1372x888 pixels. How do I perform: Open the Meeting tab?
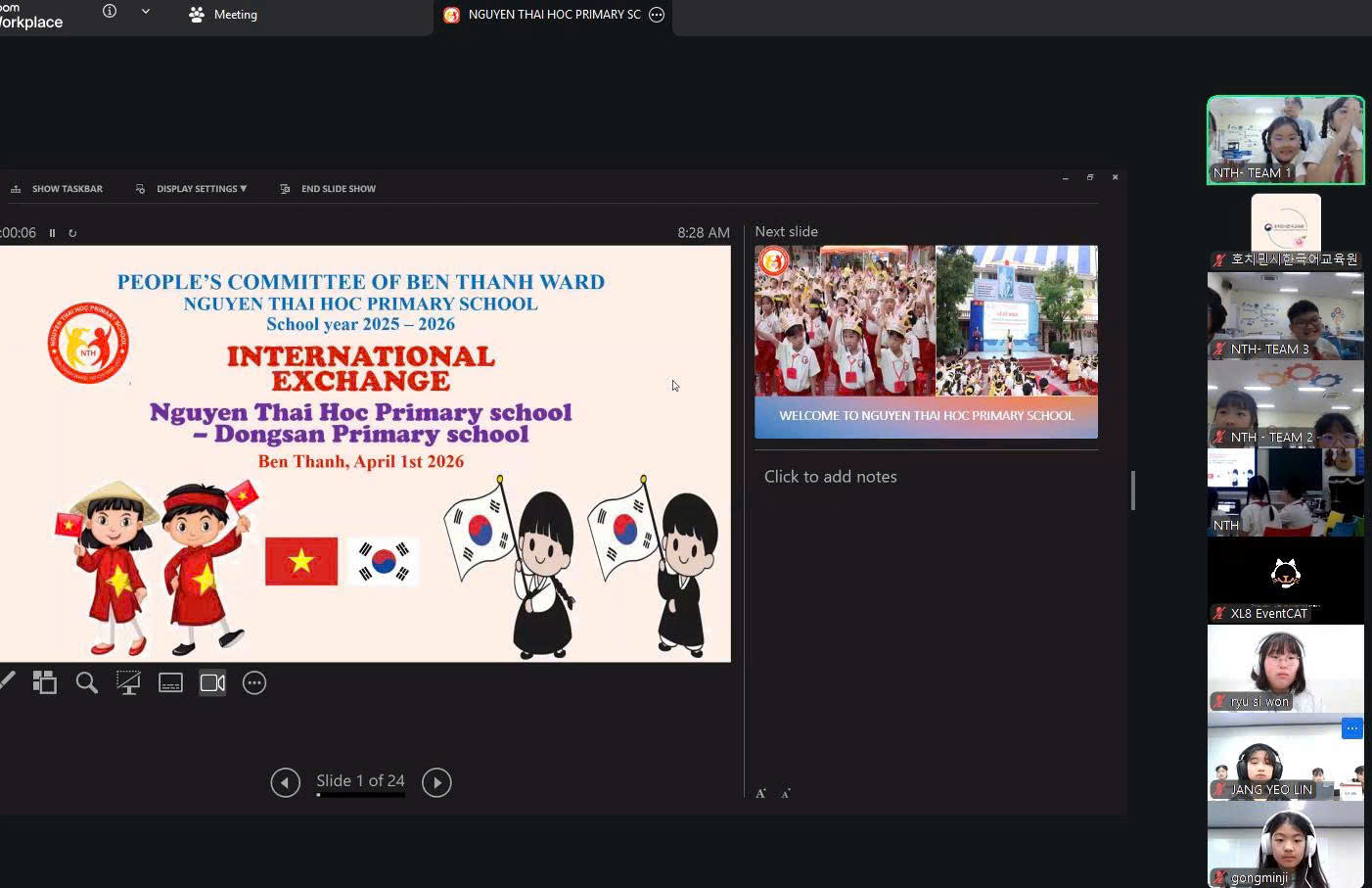(223, 15)
